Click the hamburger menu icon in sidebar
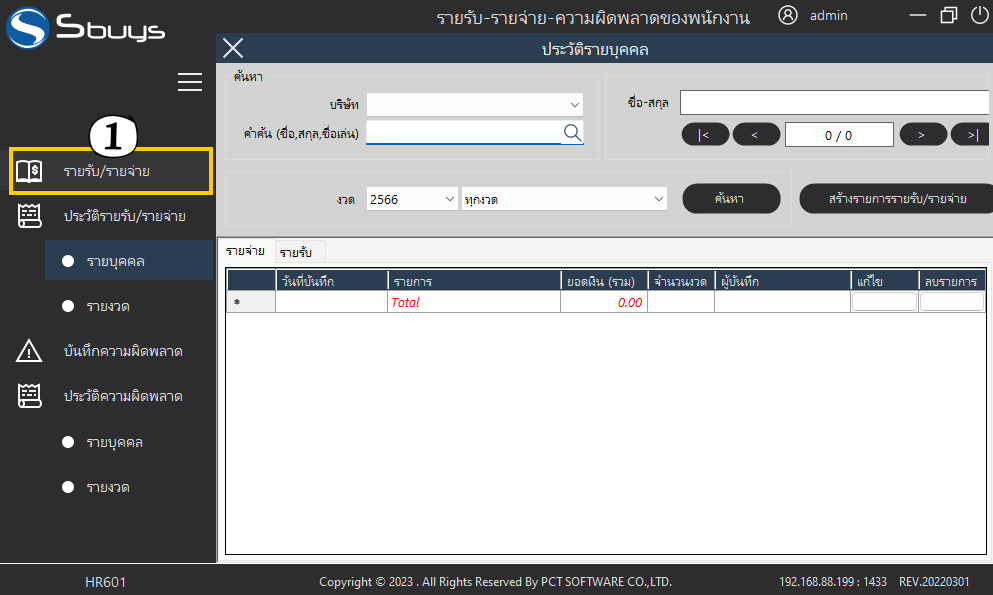This screenshot has height=595, width=993. click(190, 83)
